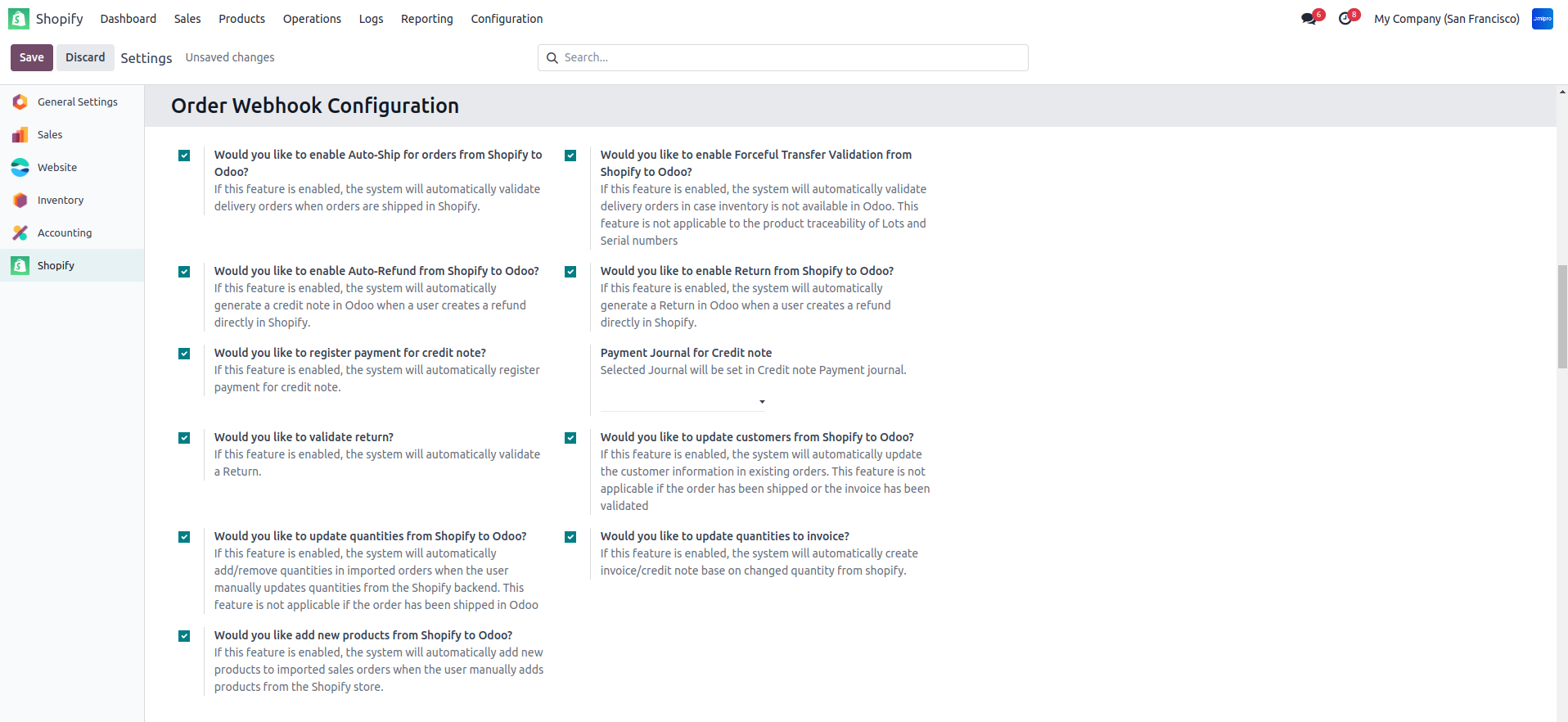The image size is (1568, 722).
Task: Toggle add new products from Shopify checkbox
Action: coord(184,636)
